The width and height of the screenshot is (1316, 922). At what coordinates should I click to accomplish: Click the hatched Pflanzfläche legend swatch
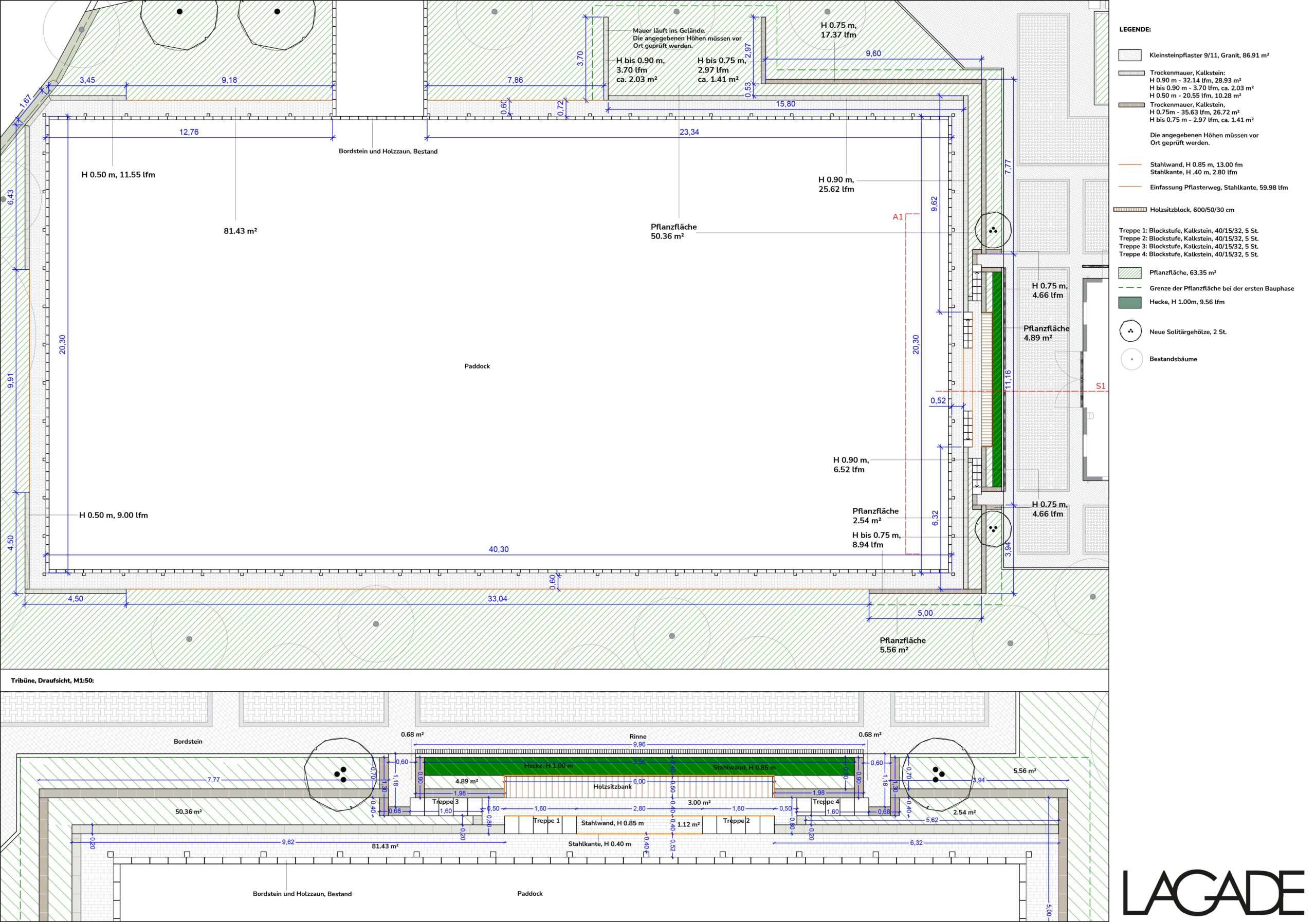[1130, 273]
